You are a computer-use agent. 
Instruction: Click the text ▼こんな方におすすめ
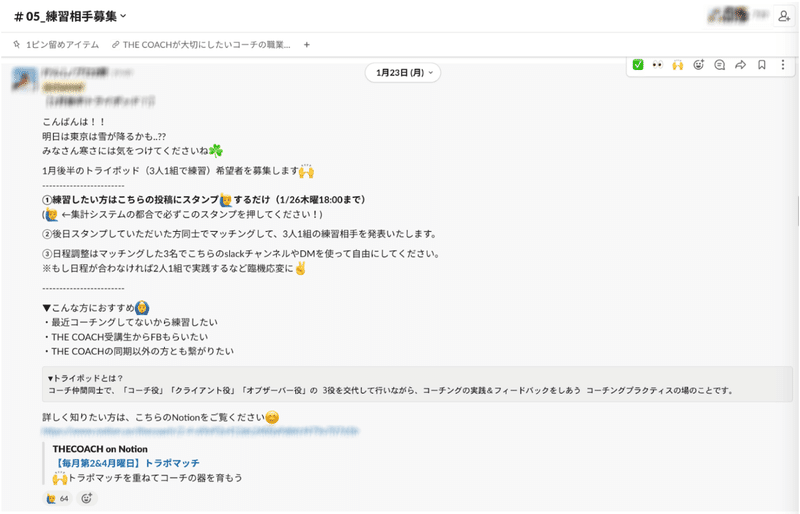click(x=88, y=308)
